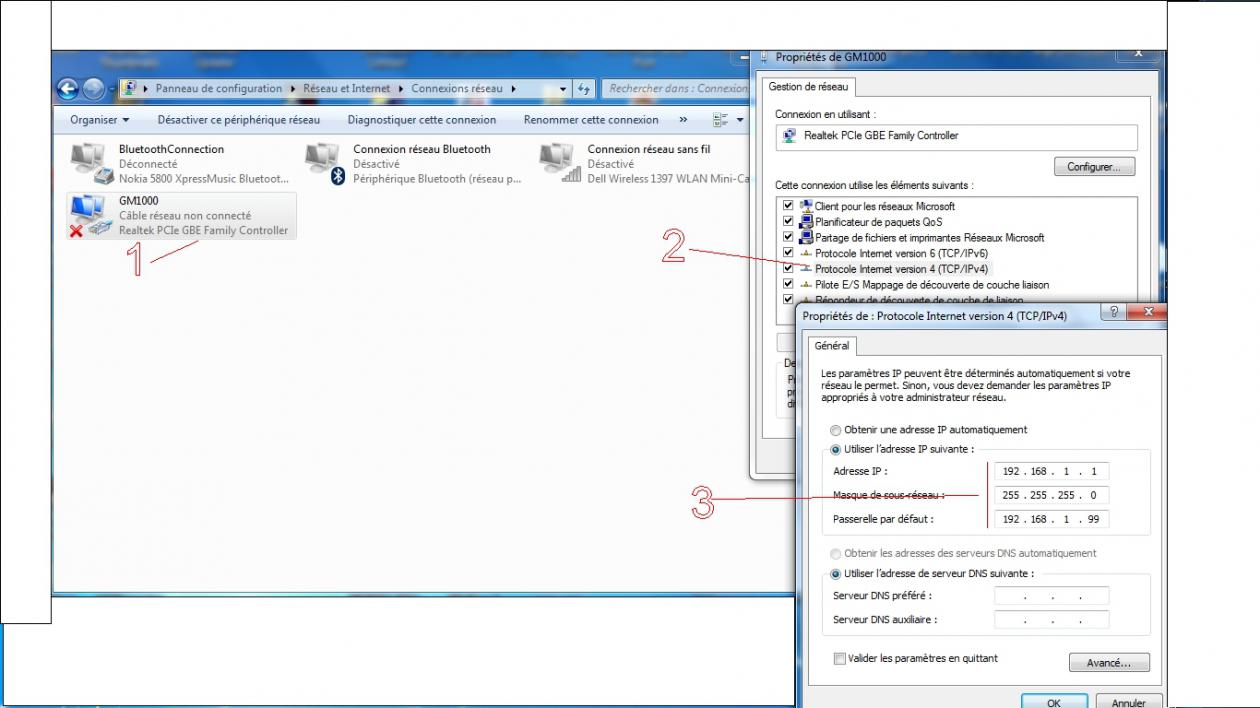Image resolution: width=1260 pixels, height=708 pixels.
Task: Check Valider les paramètres en quittant
Action: tap(839, 659)
